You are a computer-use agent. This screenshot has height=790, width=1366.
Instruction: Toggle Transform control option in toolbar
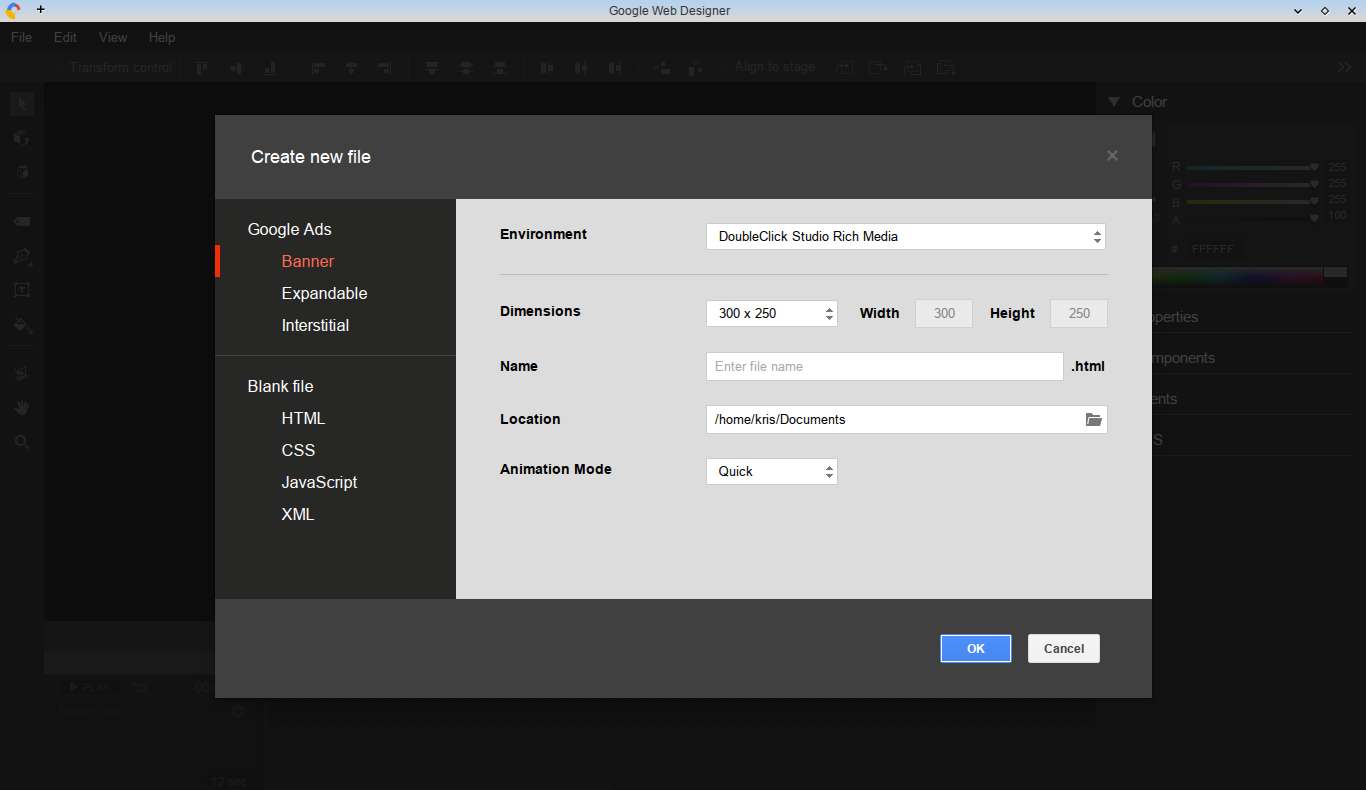121,67
